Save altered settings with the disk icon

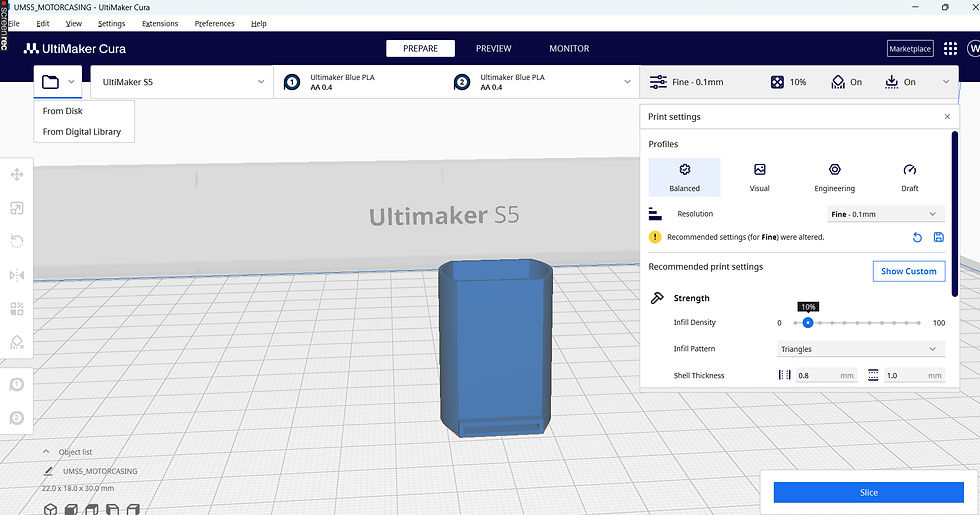939,237
